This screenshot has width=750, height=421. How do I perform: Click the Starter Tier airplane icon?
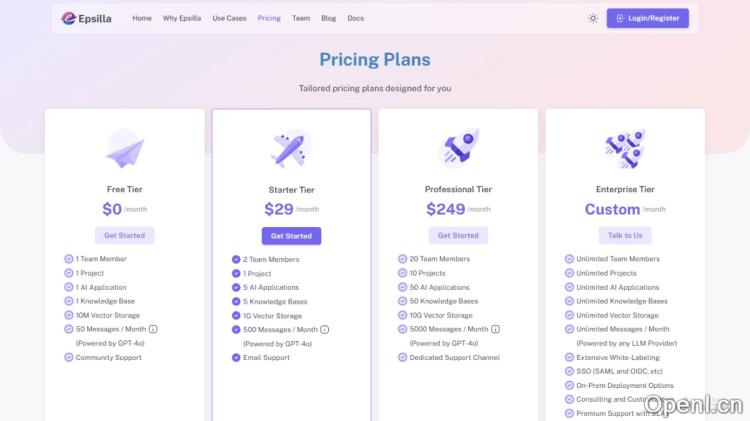click(x=291, y=150)
